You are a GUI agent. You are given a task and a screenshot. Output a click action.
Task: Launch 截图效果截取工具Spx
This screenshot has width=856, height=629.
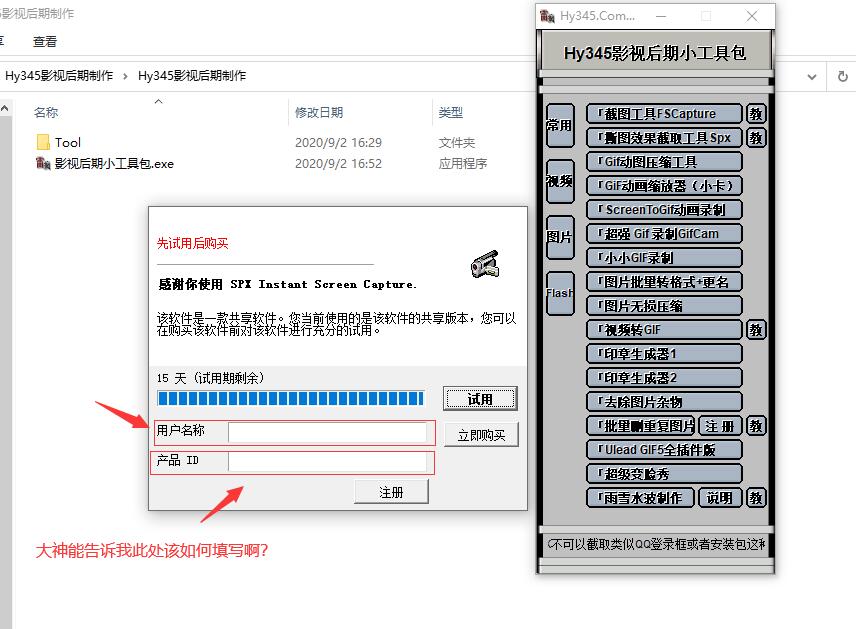664,138
